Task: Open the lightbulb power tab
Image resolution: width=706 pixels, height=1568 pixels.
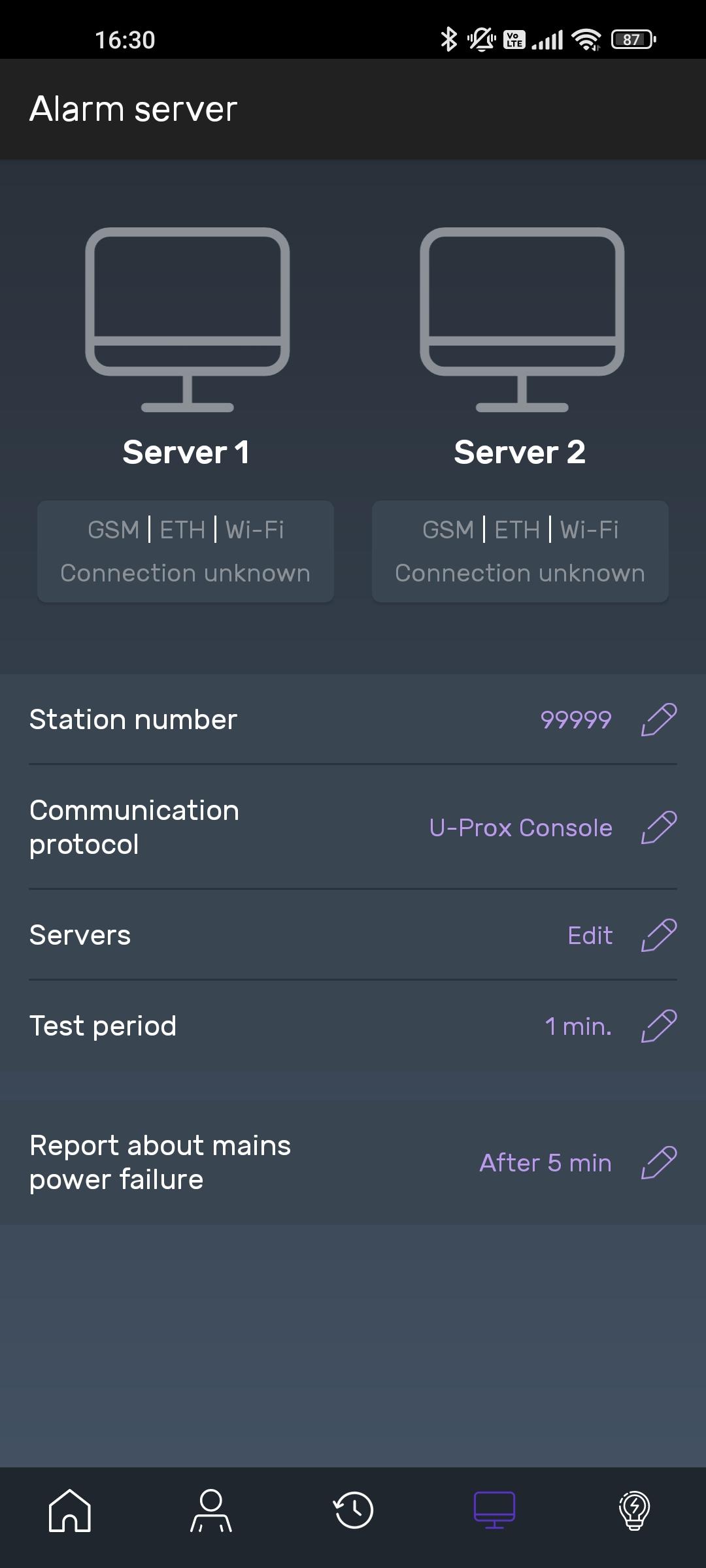Action: (x=634, y=1510)
